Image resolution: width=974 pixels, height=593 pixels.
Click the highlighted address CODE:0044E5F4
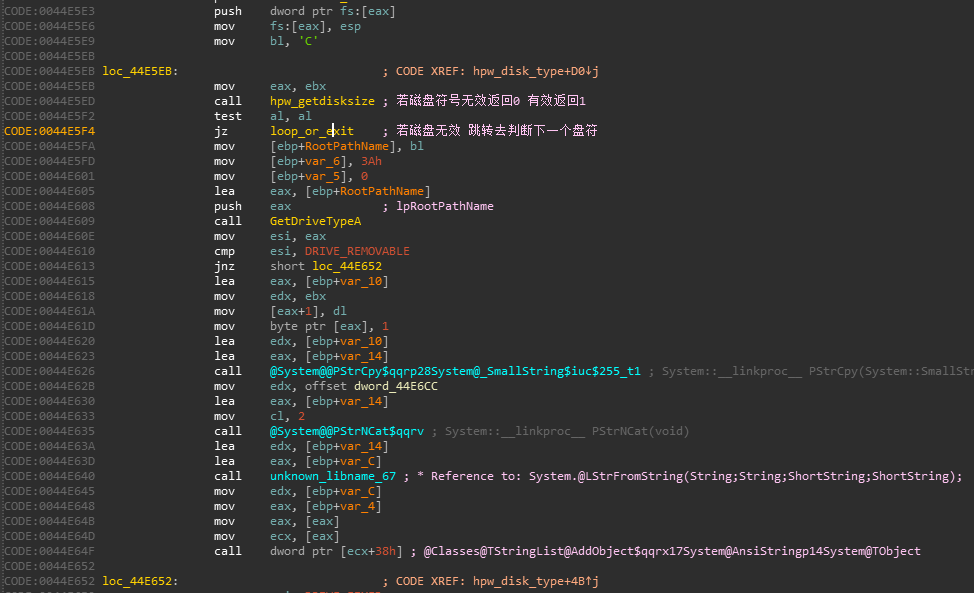[49, 131]
